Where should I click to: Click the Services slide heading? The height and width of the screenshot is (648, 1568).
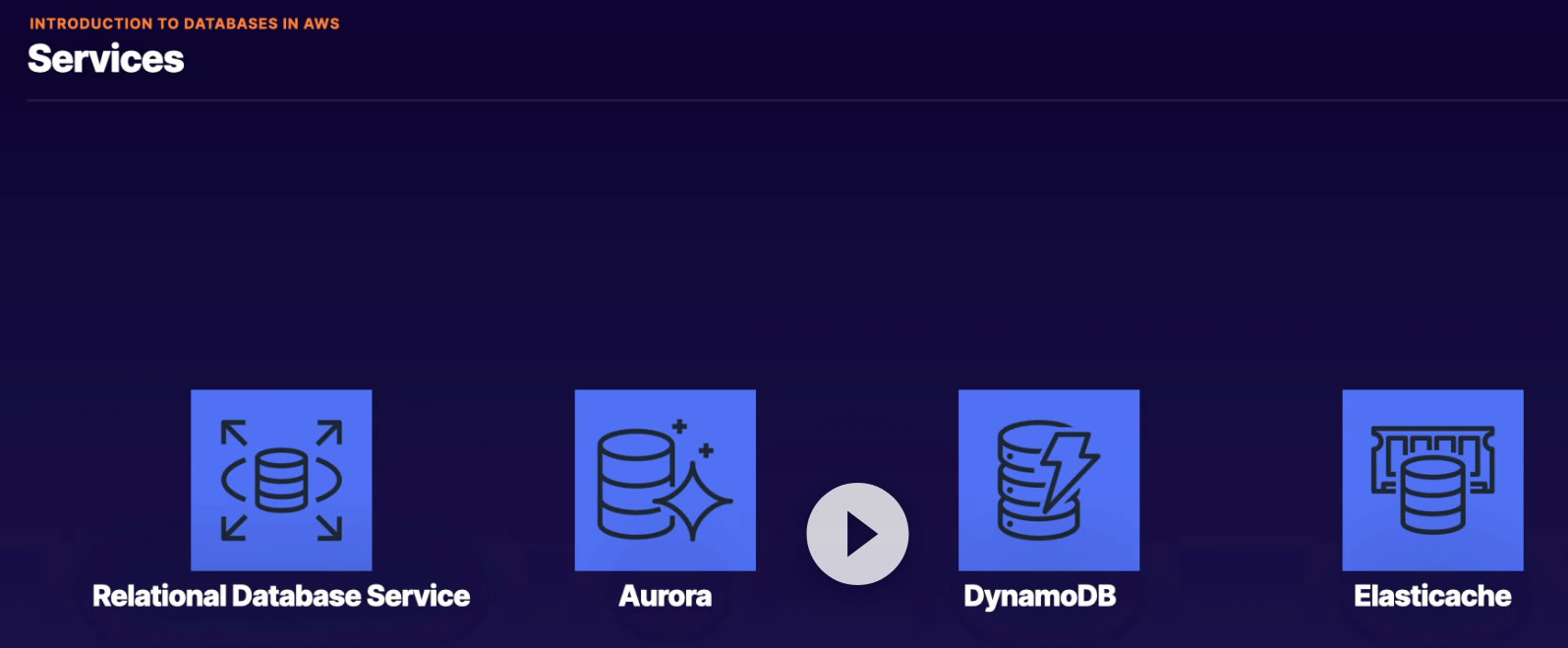pos(106,59)
